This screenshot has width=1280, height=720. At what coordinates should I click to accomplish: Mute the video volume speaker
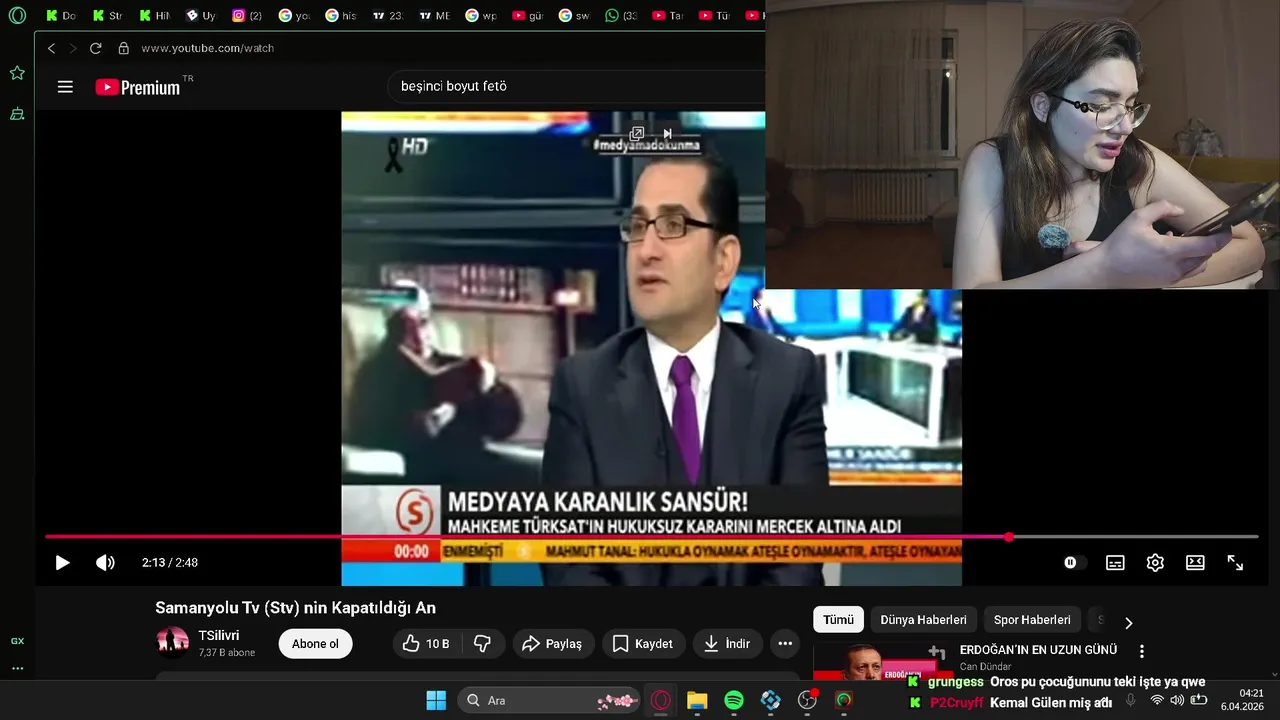tap(105, 563)
